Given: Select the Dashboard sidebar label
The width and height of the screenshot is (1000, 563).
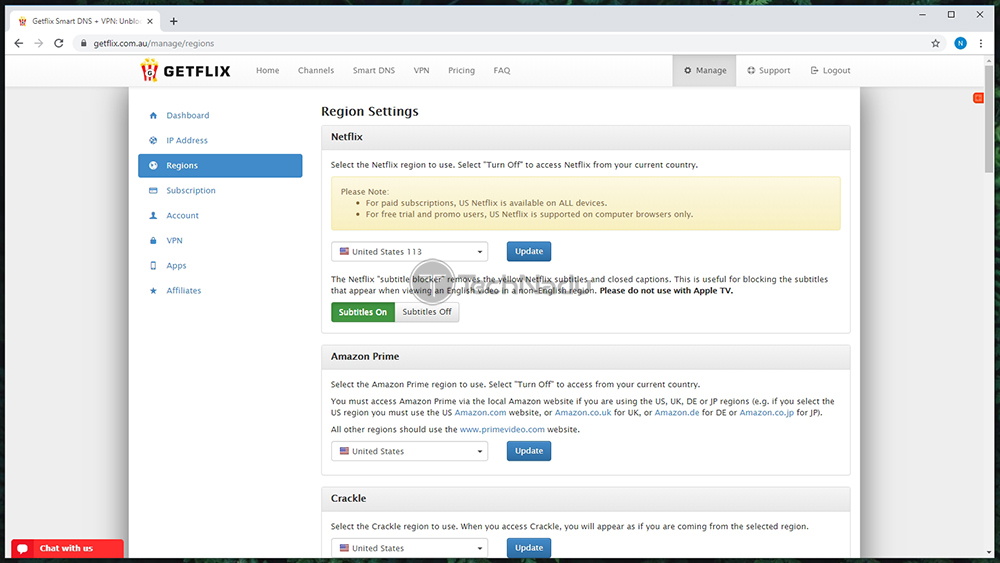Looking at the screenshot, I should 188,115.
